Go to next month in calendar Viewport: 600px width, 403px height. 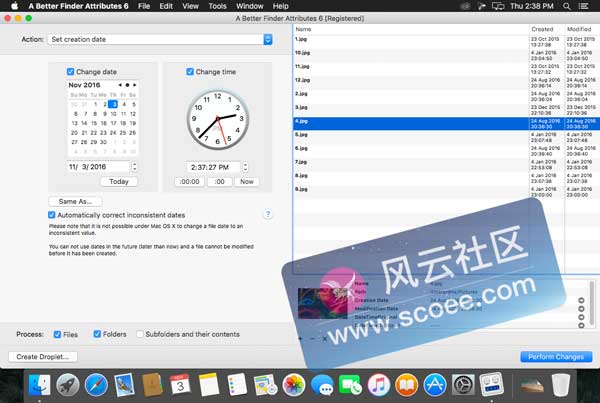tap(134, 85)
